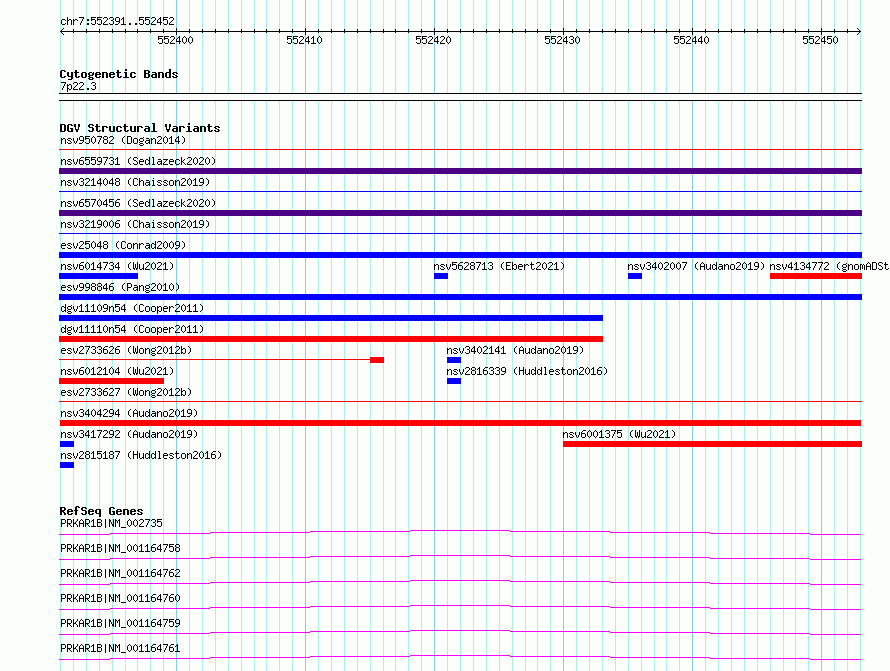Click the nsv6014734 (Wu2021) blue bar
Image resolution: width=890 pixels, height=671 pixels.
[x=99, y=276]
